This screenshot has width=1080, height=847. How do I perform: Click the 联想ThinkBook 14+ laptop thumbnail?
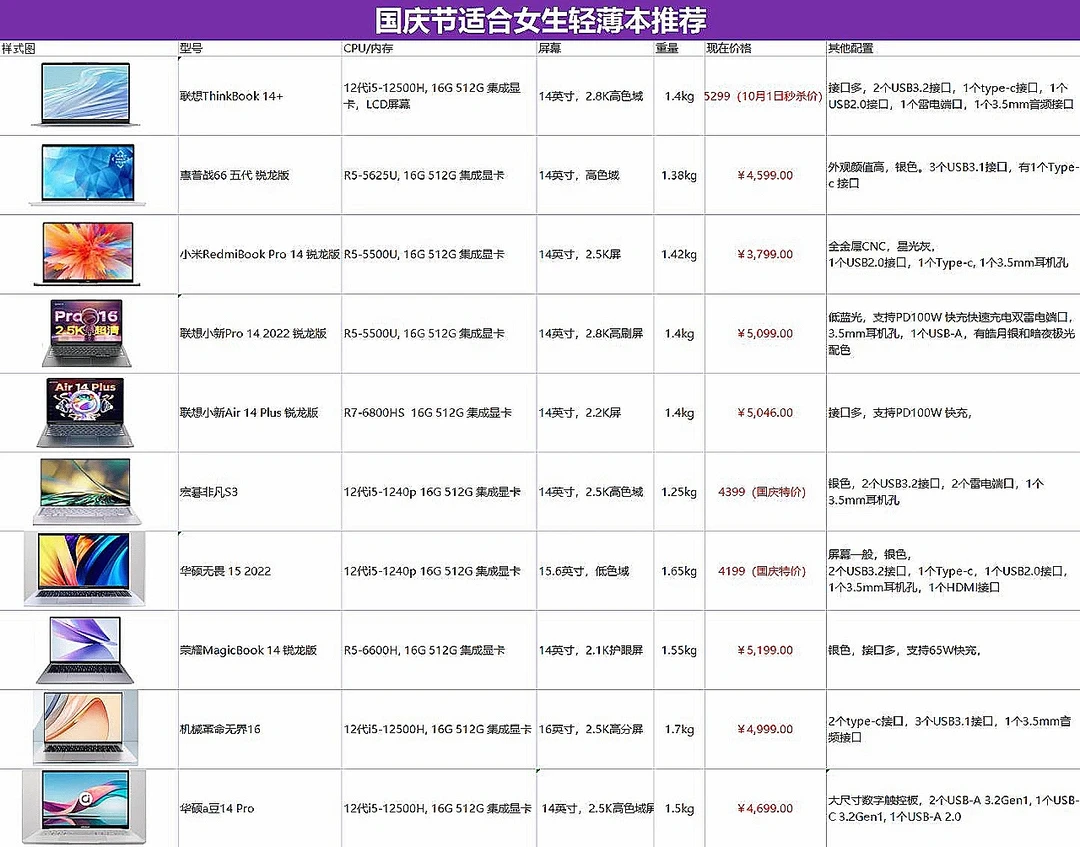point(85,95)
